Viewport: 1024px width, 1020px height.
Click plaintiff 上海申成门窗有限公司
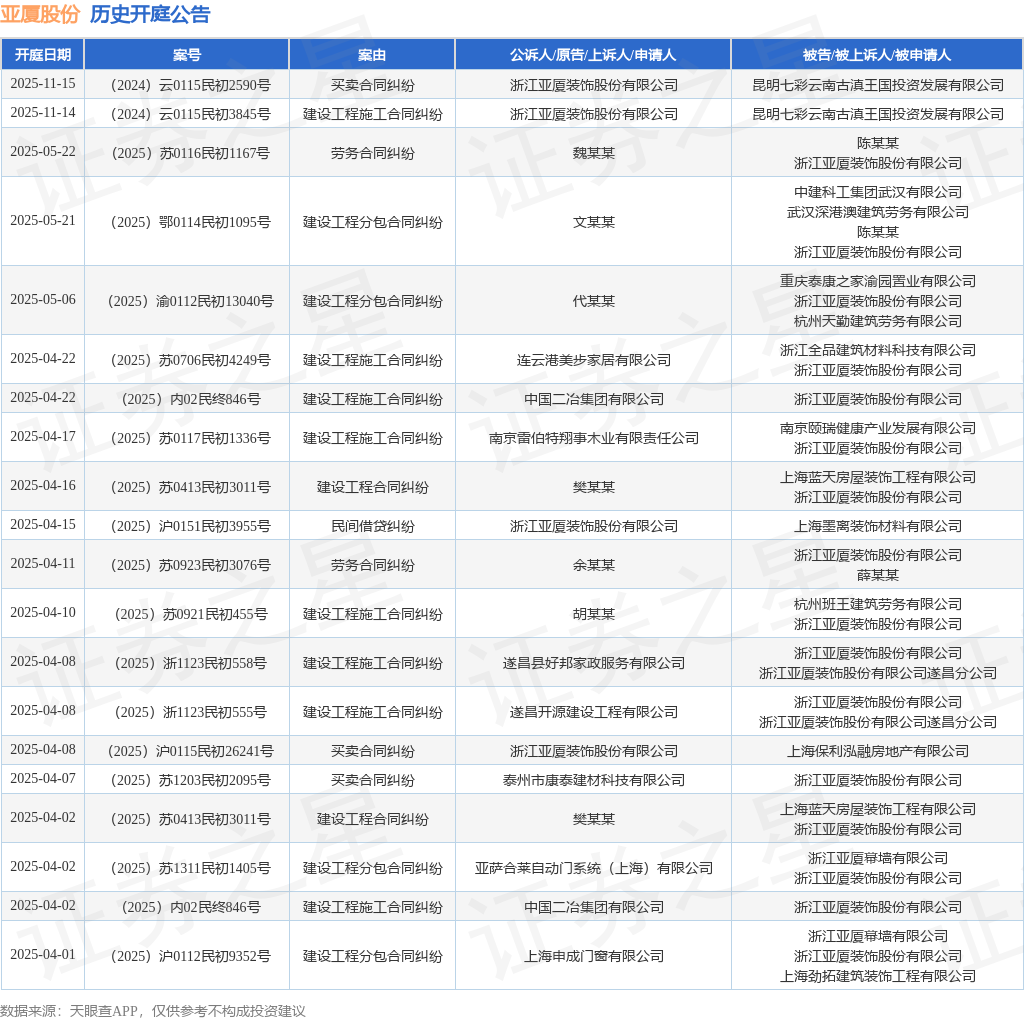(594, 956)
